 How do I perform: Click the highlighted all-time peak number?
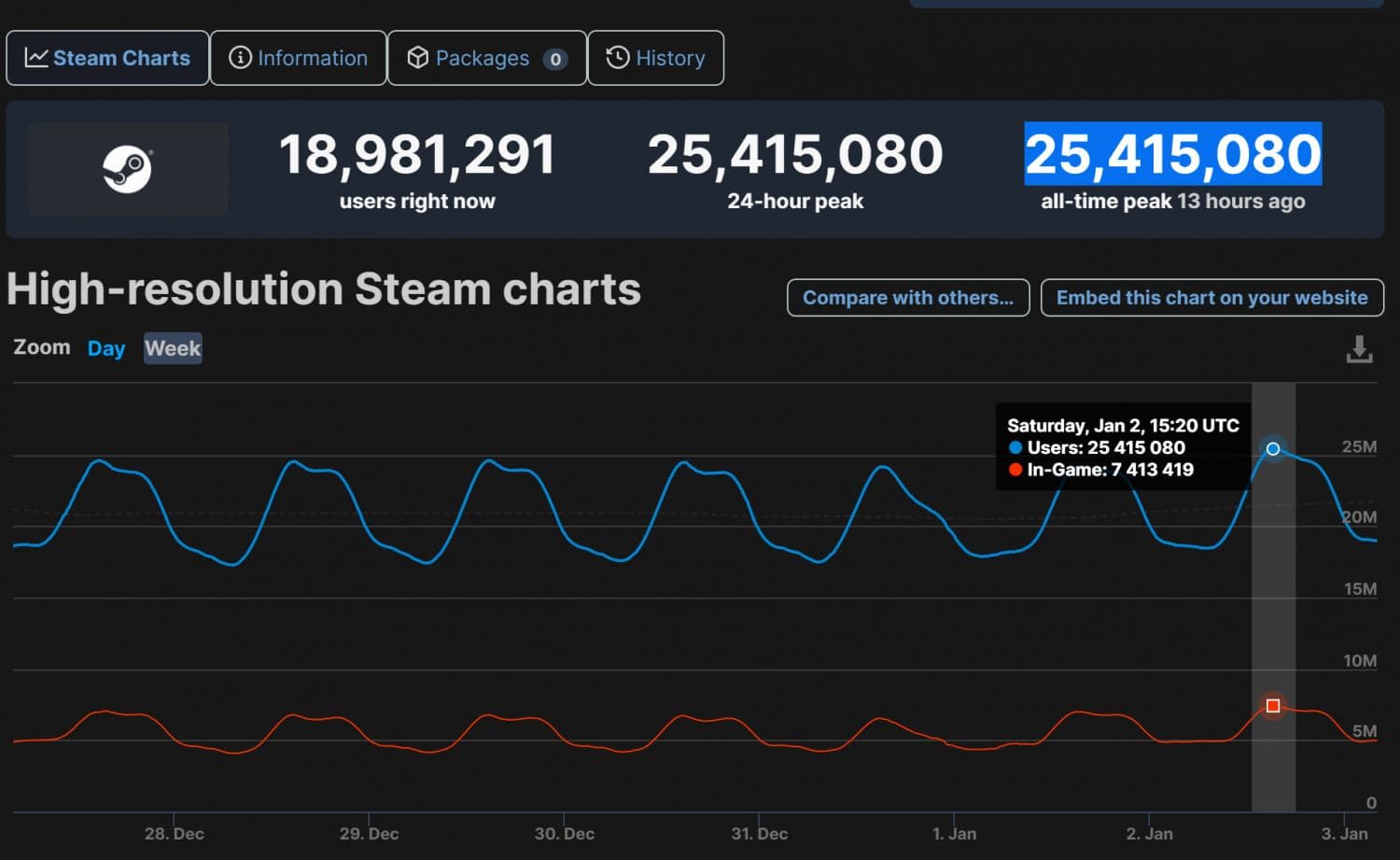click(1172, 154)
